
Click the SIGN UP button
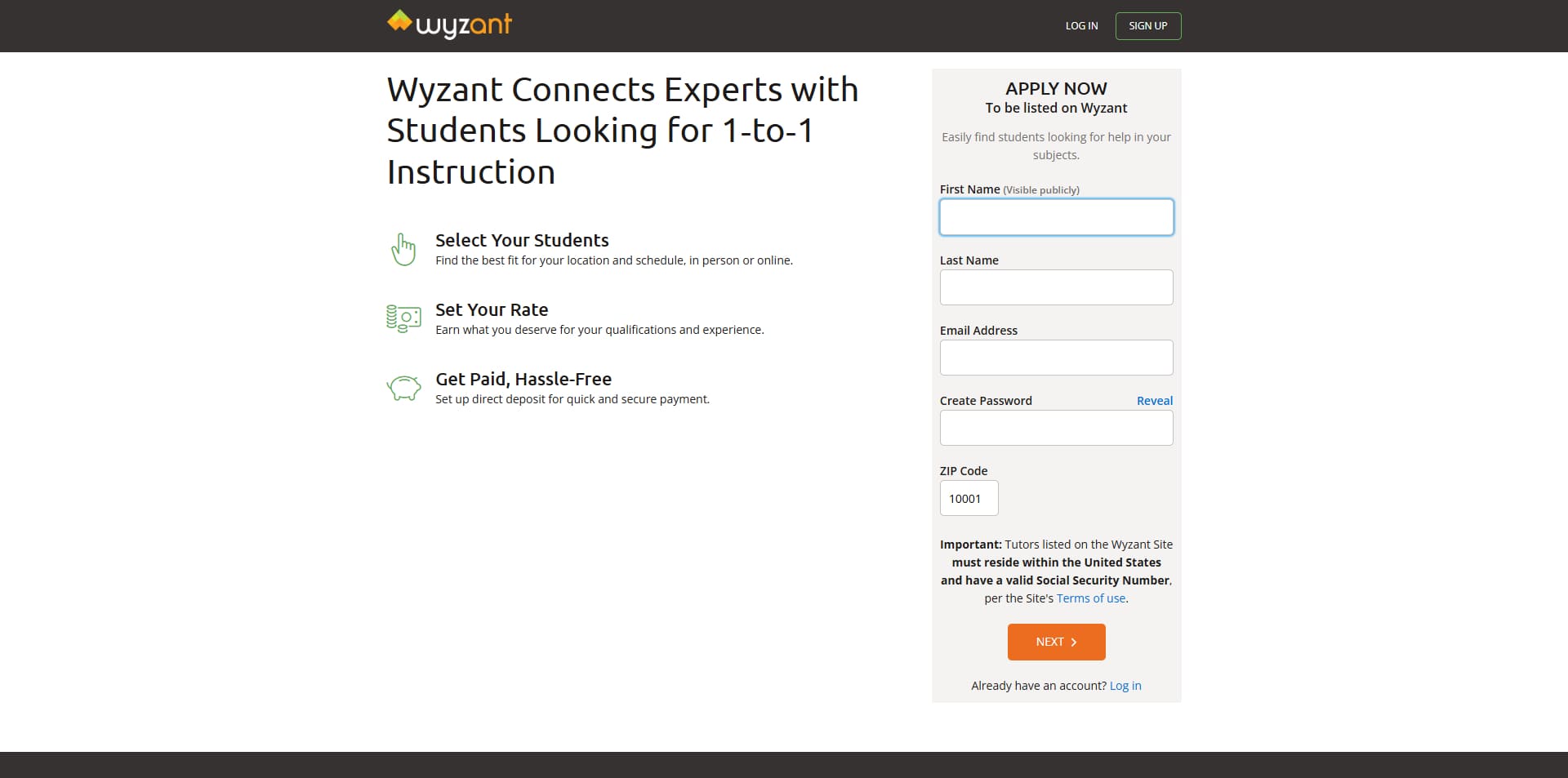1148,26
